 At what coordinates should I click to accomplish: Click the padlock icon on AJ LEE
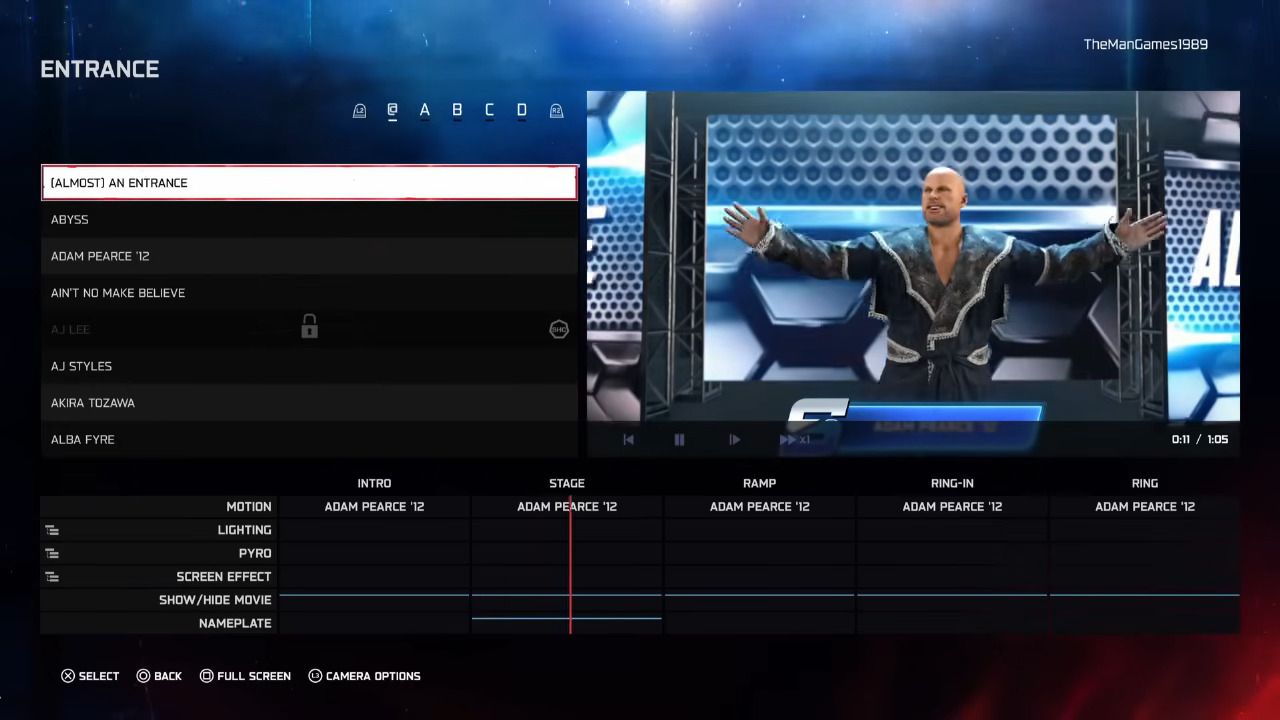pos(310,327)
